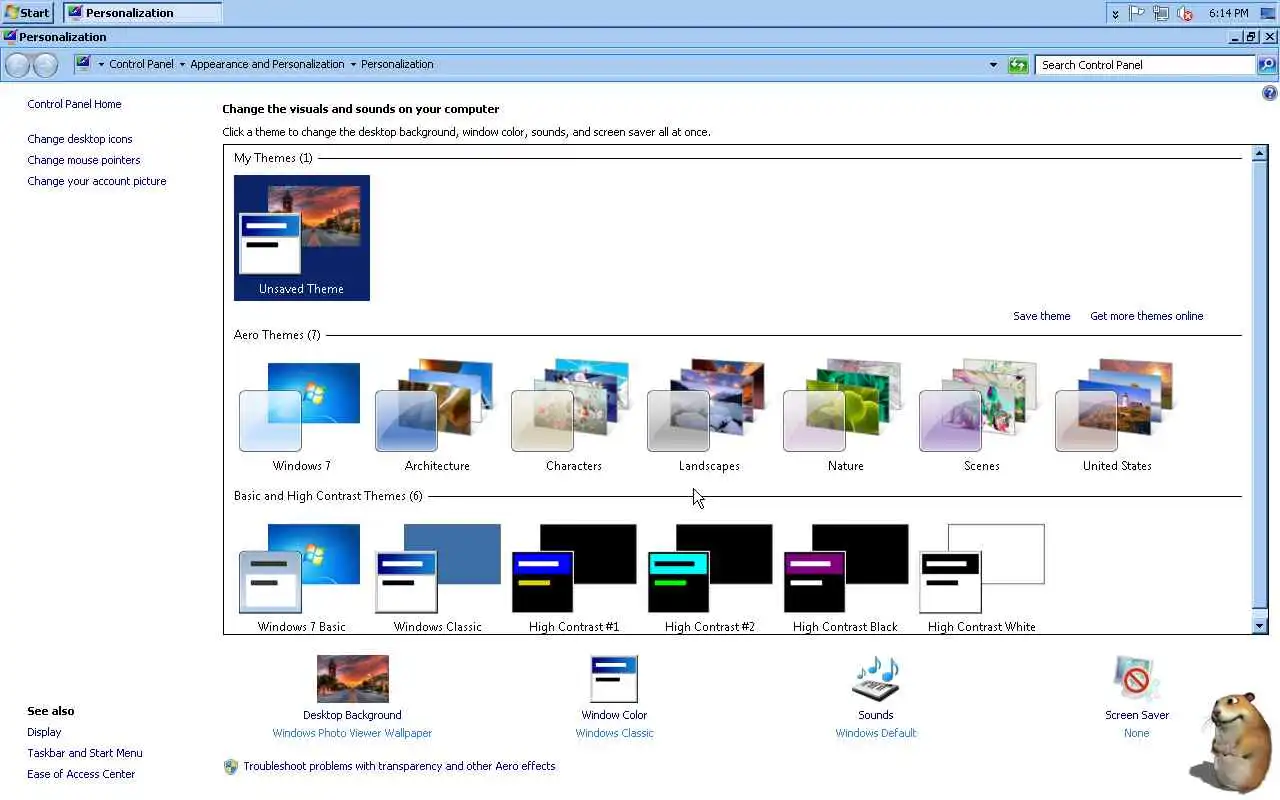Click the blue Windows Classic link under Window Color
Viewport: 1280px width, 800px height.
click(x=614, y=733)
